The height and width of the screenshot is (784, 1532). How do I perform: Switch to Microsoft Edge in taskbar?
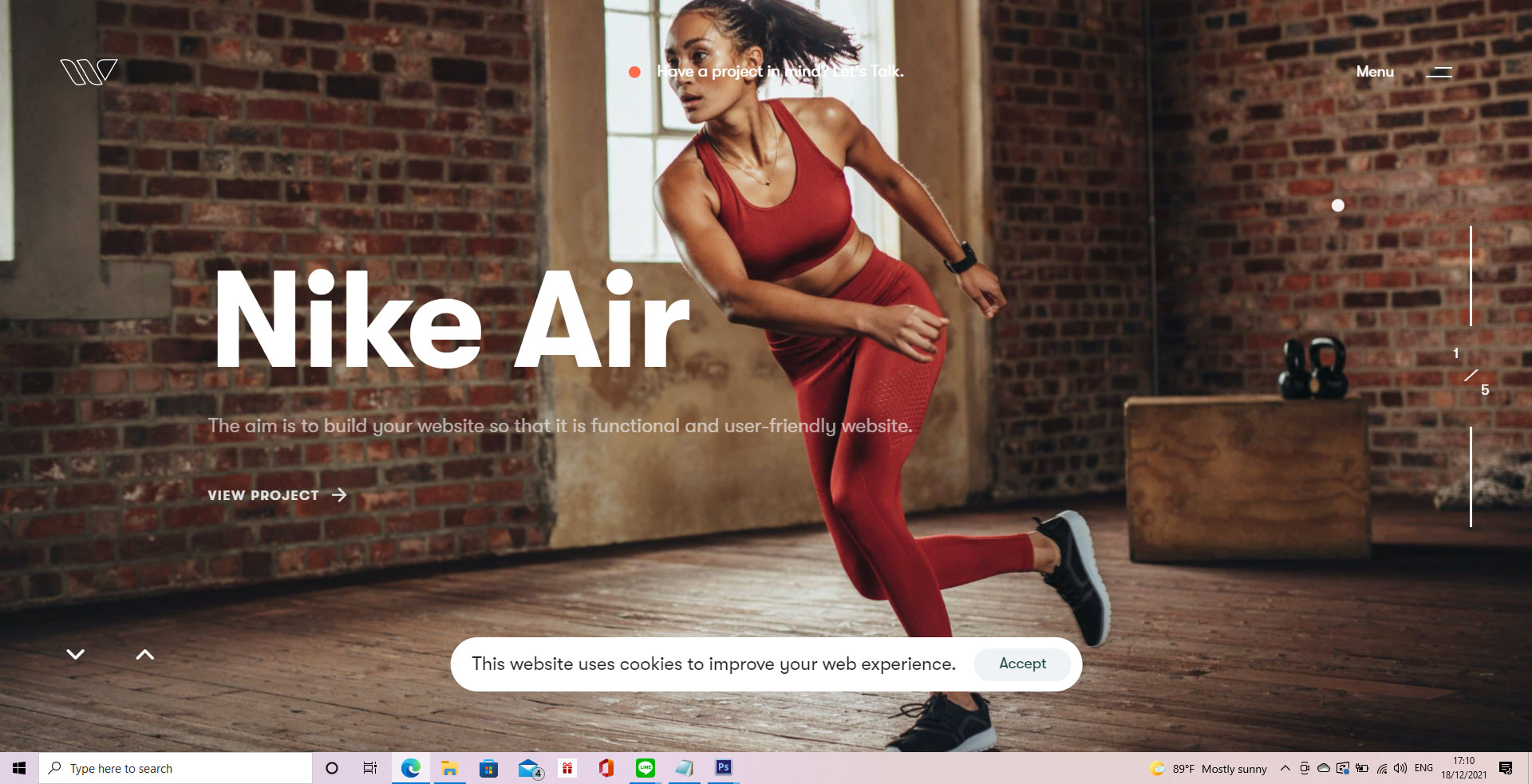(x=410, y=768)
